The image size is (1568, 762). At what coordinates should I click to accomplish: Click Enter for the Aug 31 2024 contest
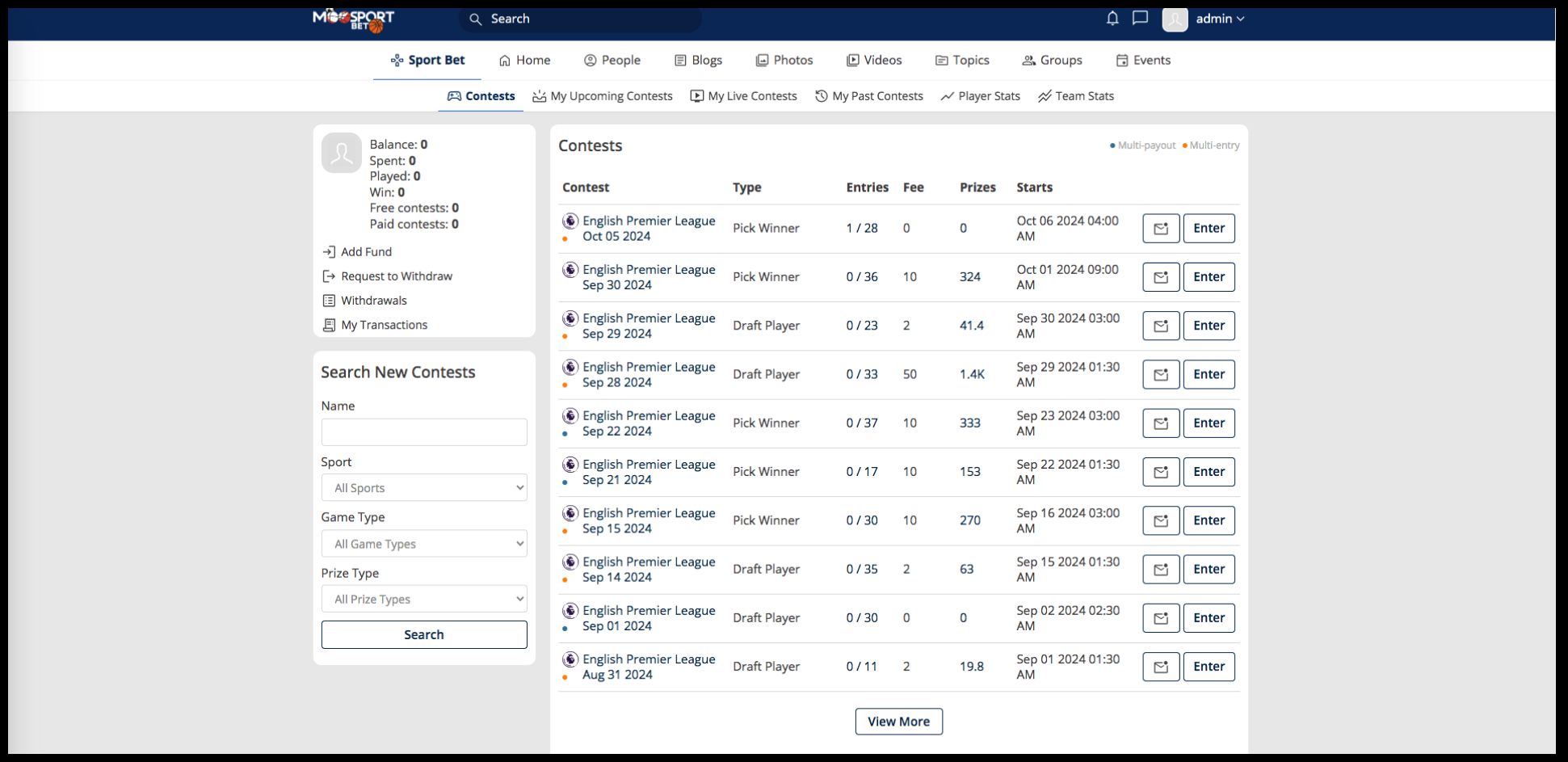click(x=1209, y=667)
